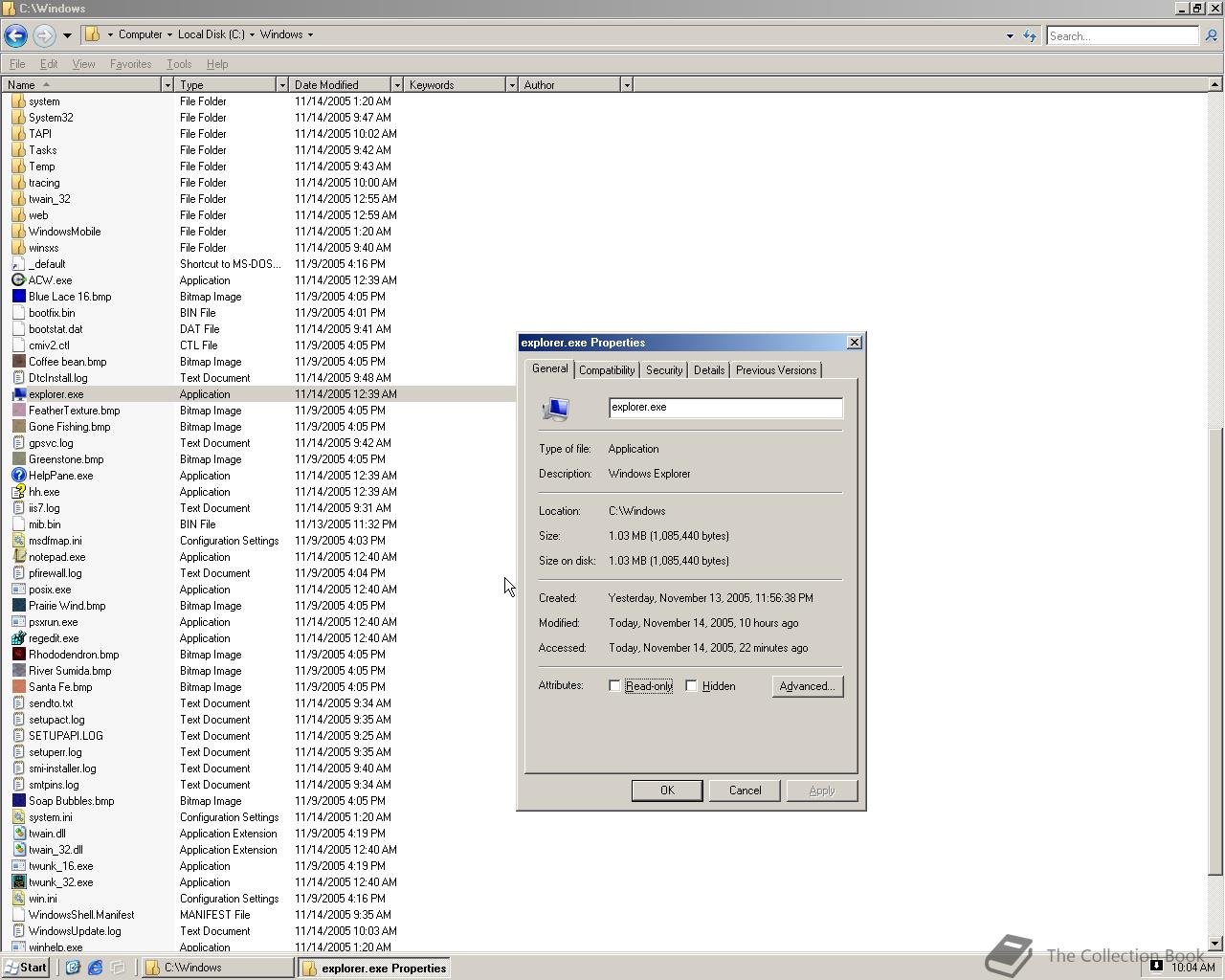Open the Keywords column filter dropdown
The width and height of the screenshot is (1225, 980).
coord(512,85)
